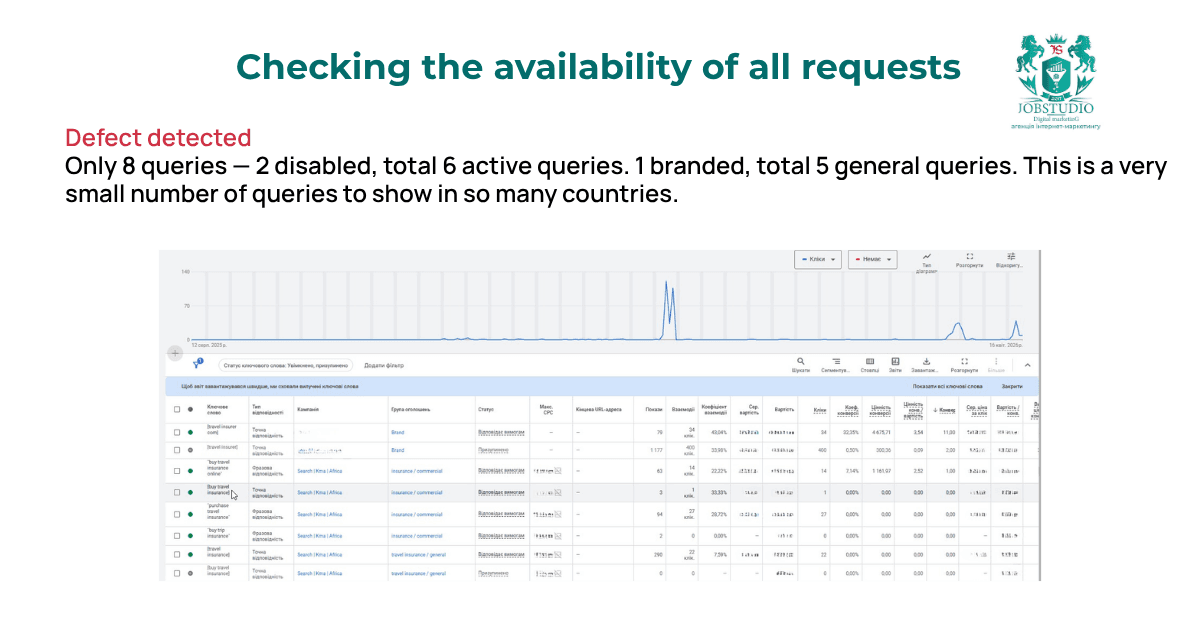Open travel insurance / general group for [travel insurance]
Image resolution: width=1200 pixels, height=628 pixels.
point(418,554)
